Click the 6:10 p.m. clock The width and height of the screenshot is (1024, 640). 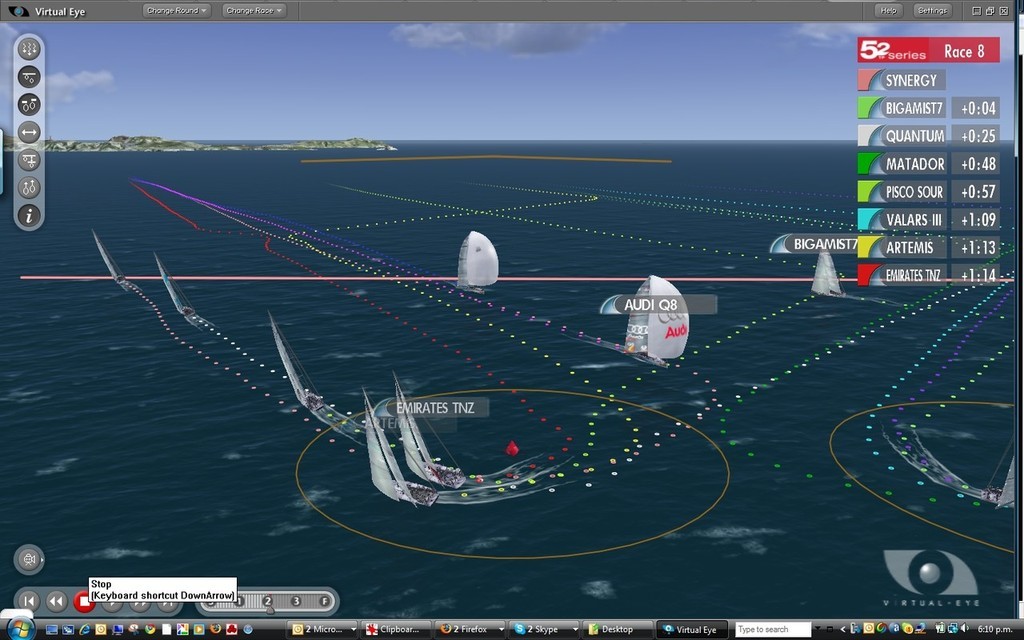tap(994, 630)
